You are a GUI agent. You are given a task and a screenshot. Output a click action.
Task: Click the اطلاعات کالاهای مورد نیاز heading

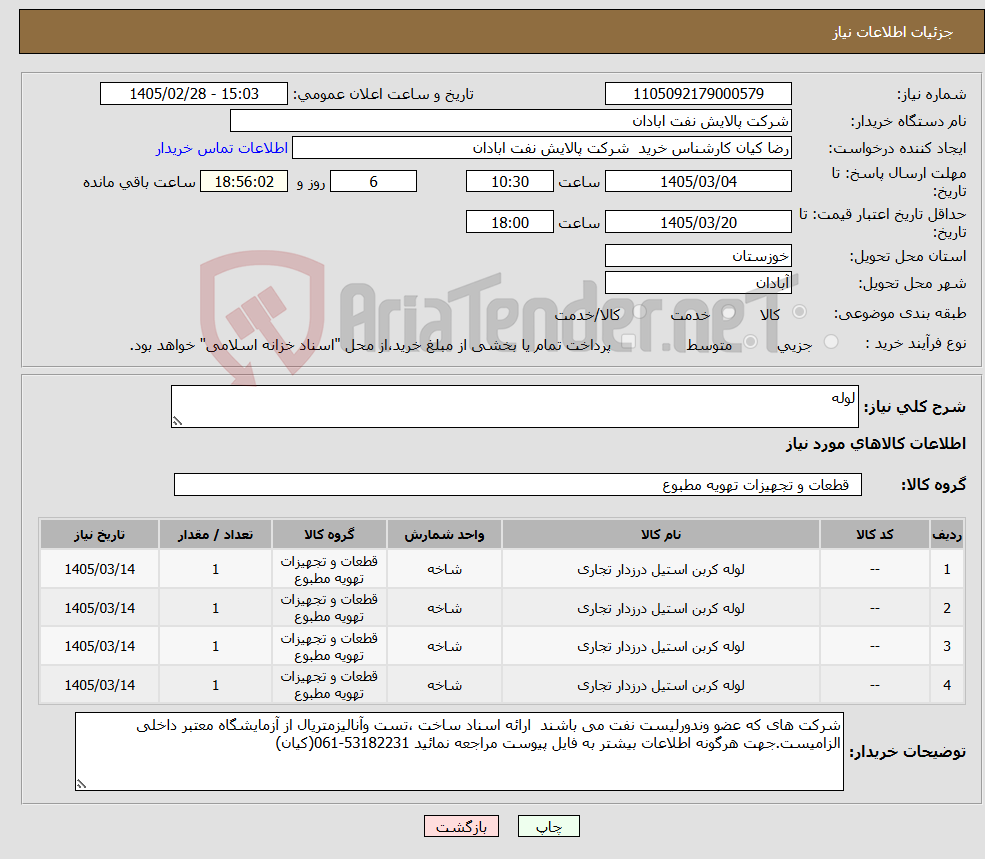(876, 444)
